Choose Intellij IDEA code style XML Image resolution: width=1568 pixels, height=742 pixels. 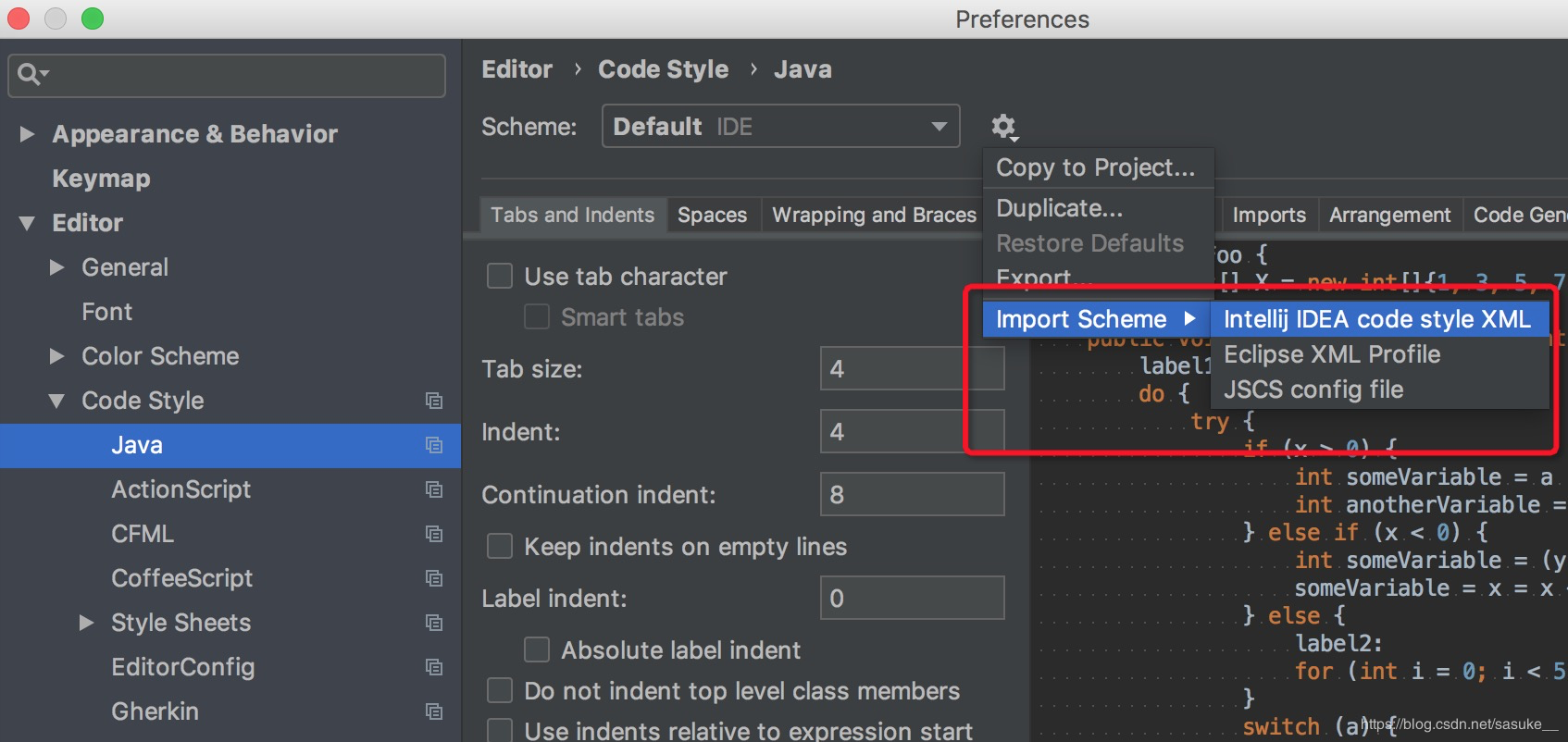click(x=1376, y=319)
